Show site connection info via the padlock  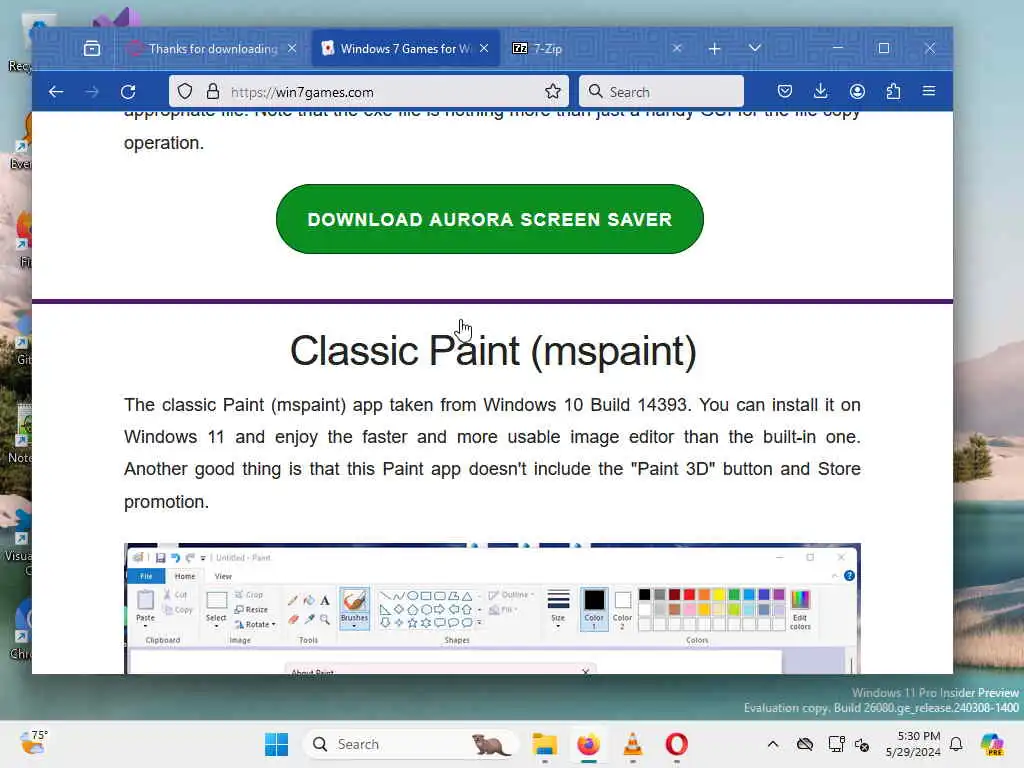(x=212, y=91)
